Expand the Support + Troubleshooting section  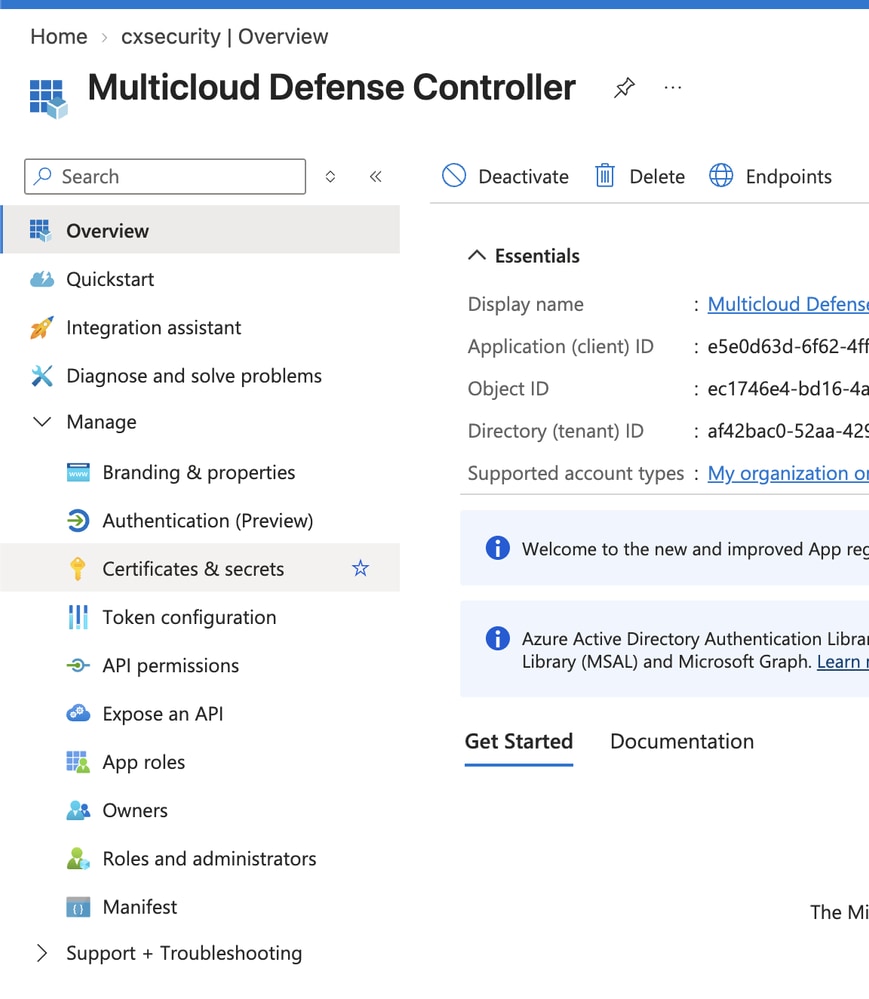(x=42, y=953)
